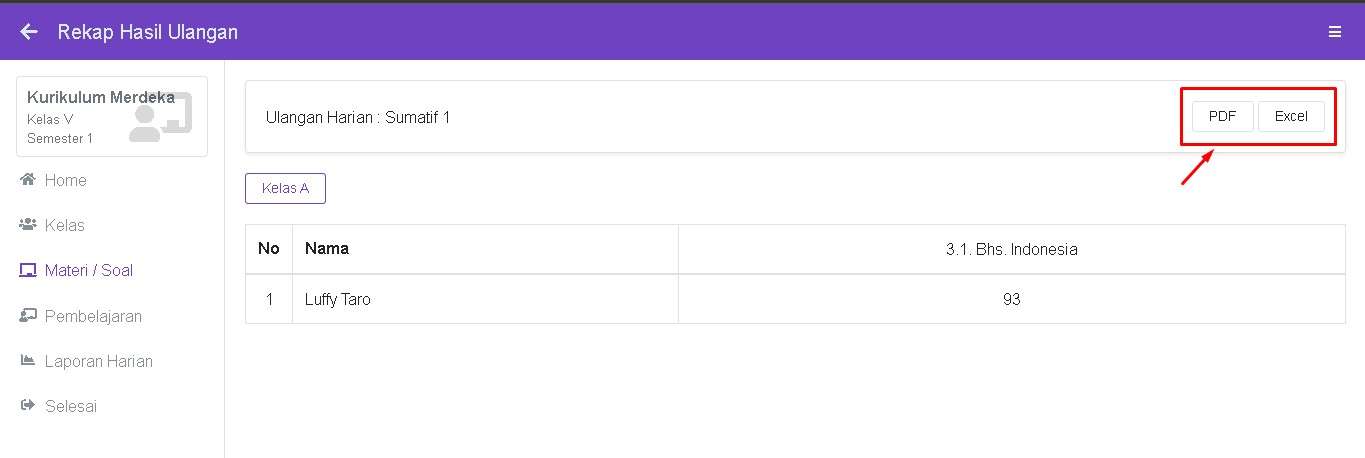Click the user icon in the Kurikulum Merdeka card
This screenshot has height=458, width=1365.
tap(159, 118)
